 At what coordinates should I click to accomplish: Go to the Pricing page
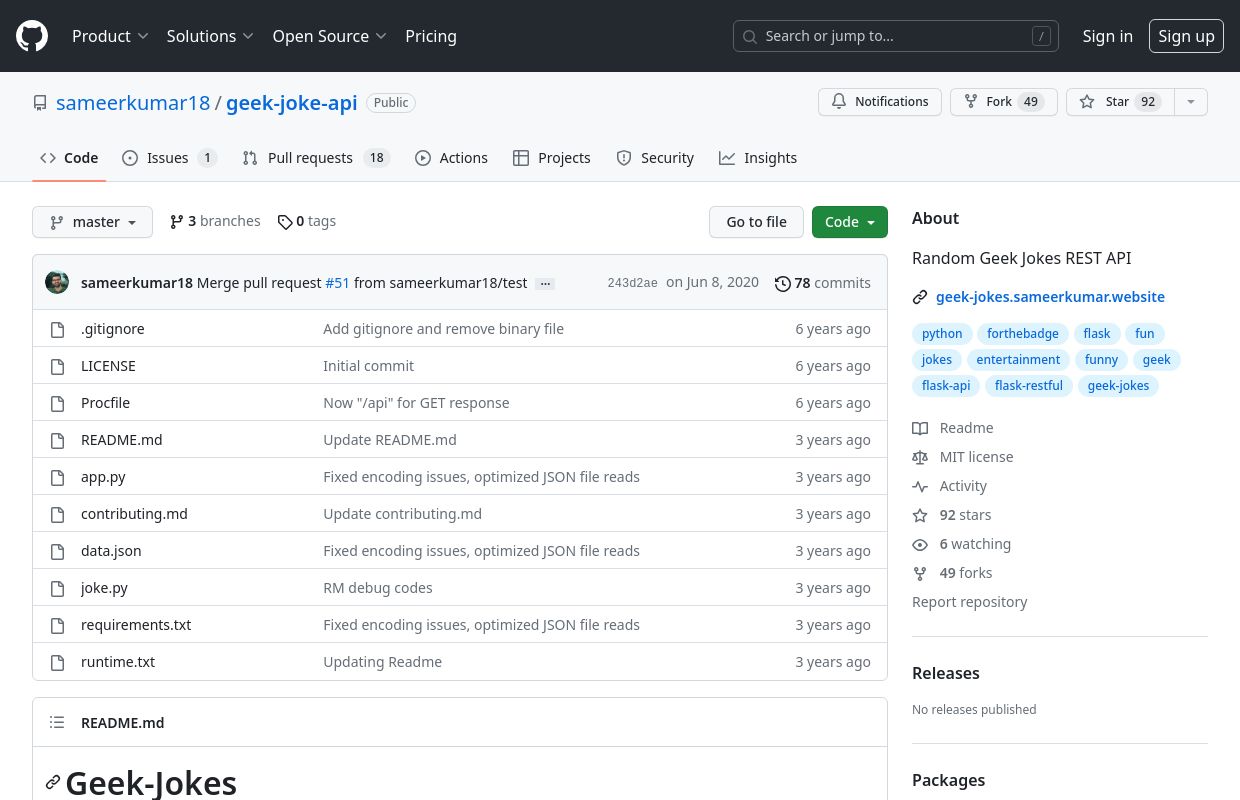(x=431, y=36)
